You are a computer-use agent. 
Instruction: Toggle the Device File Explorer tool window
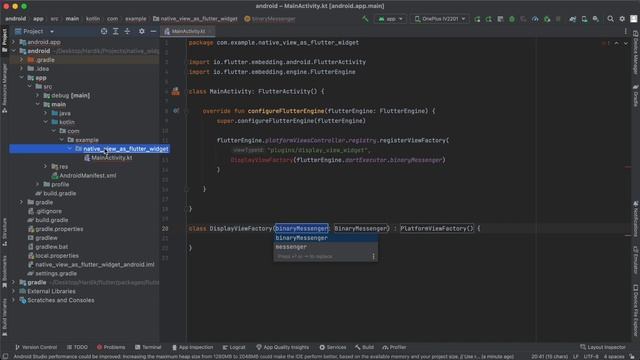point(636,311)
